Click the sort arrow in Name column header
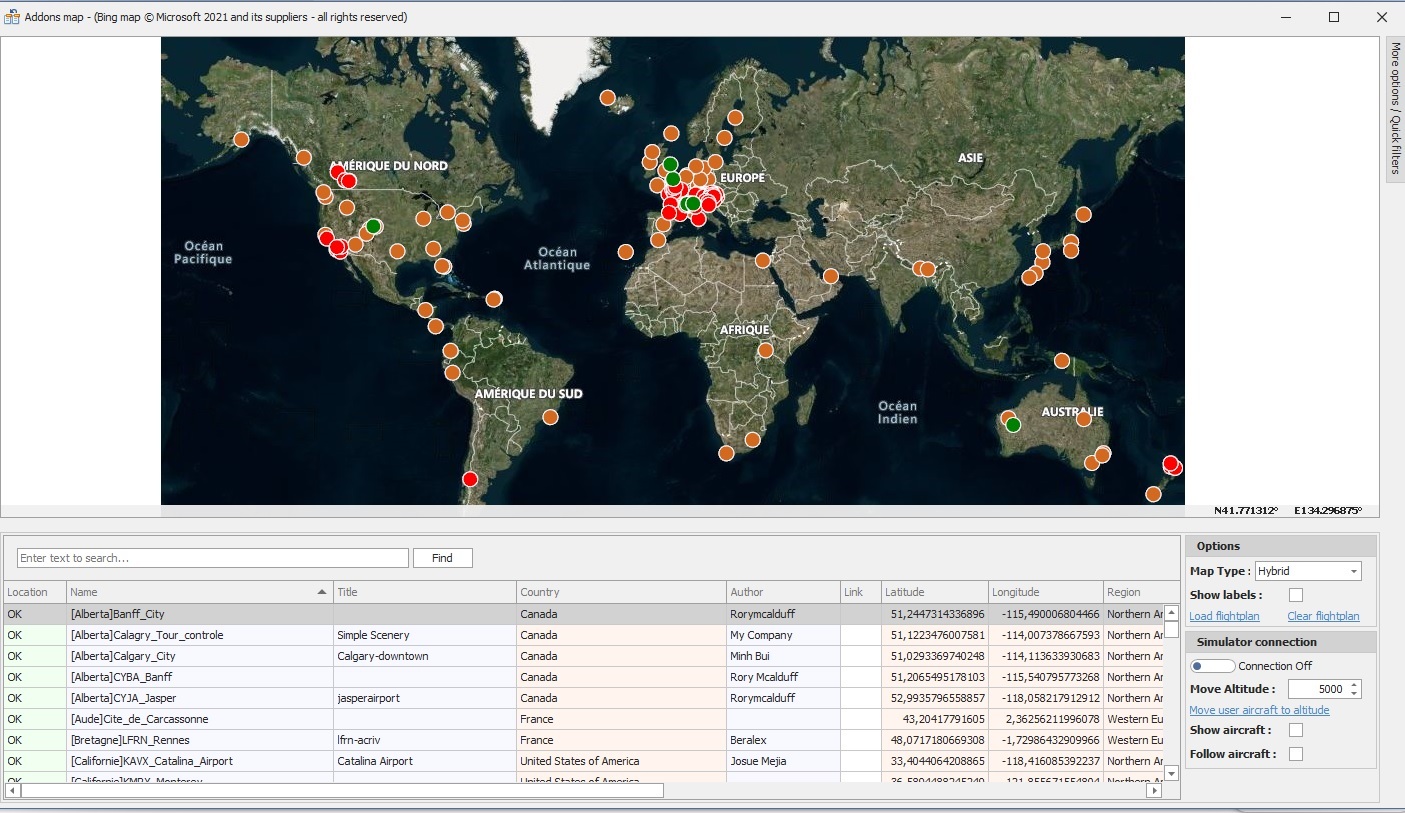This screenshot has height=813, width=1405. click(x=322, y=592)
